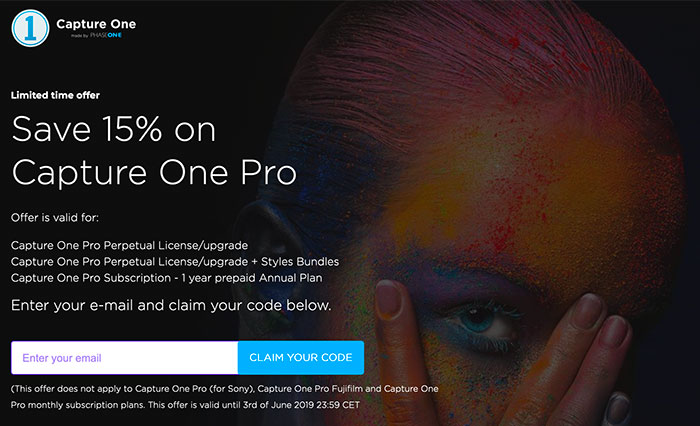Select the Perpetual License + Styles Bundles line
Image resolution: width=700 pixels, height=426 pixels.
(175, 261)
